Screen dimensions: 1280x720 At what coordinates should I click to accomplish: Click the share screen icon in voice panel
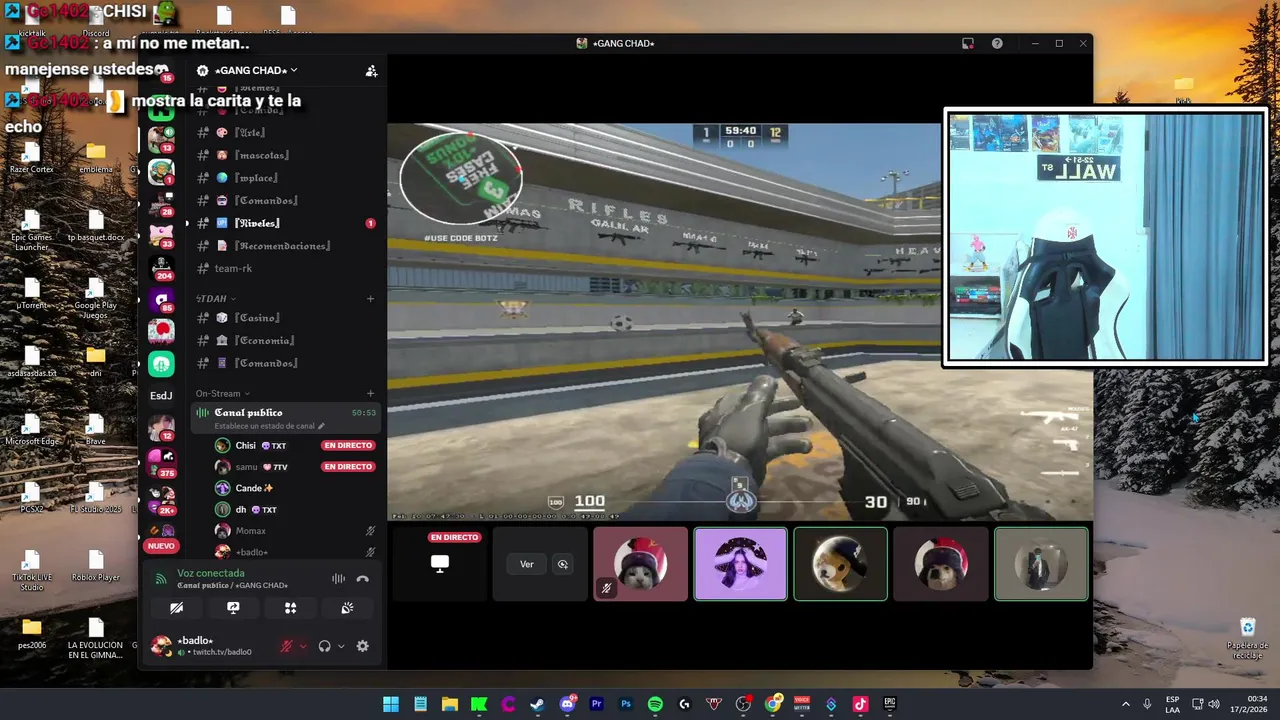click(x=233, y=608)
